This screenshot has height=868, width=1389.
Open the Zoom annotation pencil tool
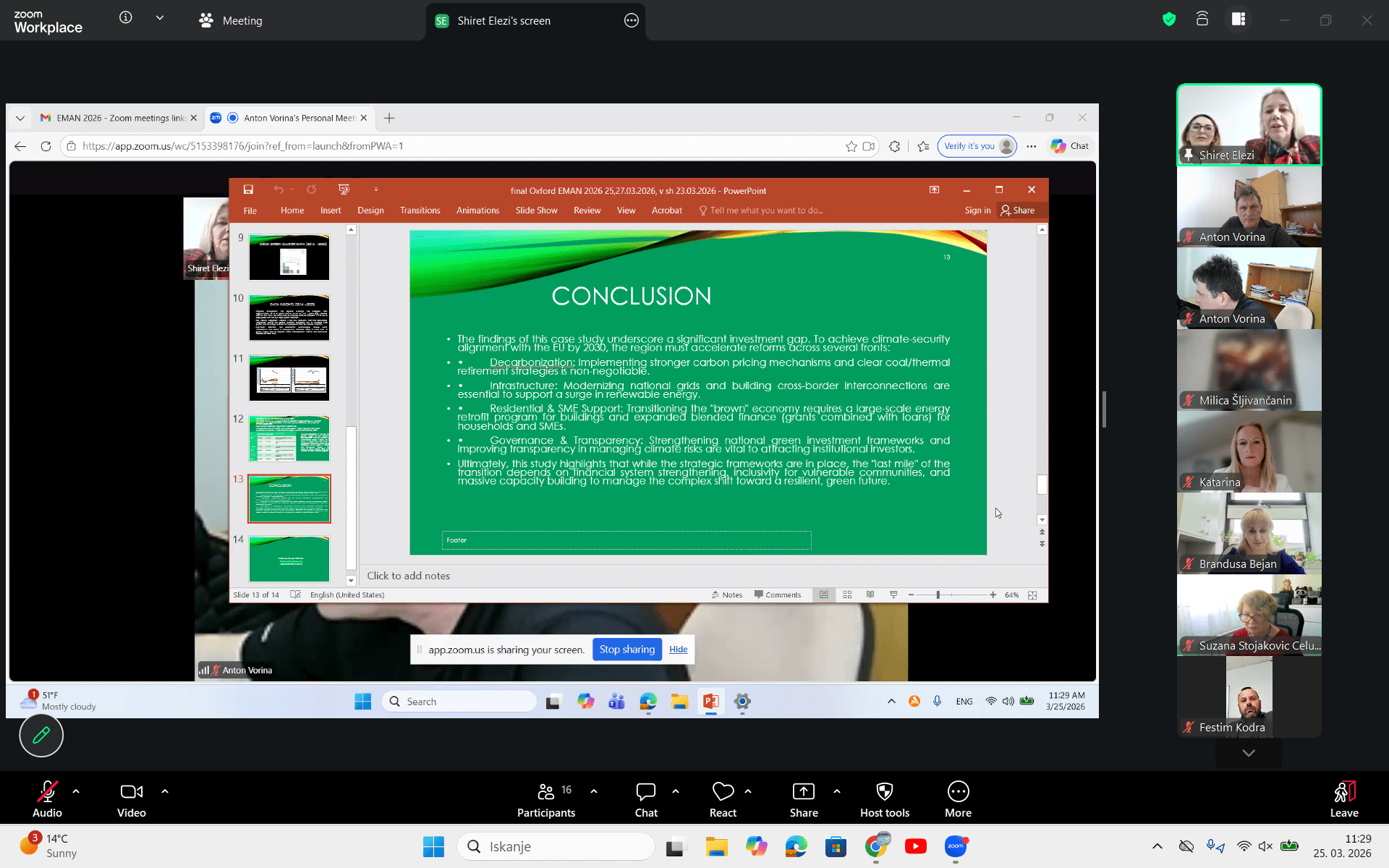click(x=41, y=735)
